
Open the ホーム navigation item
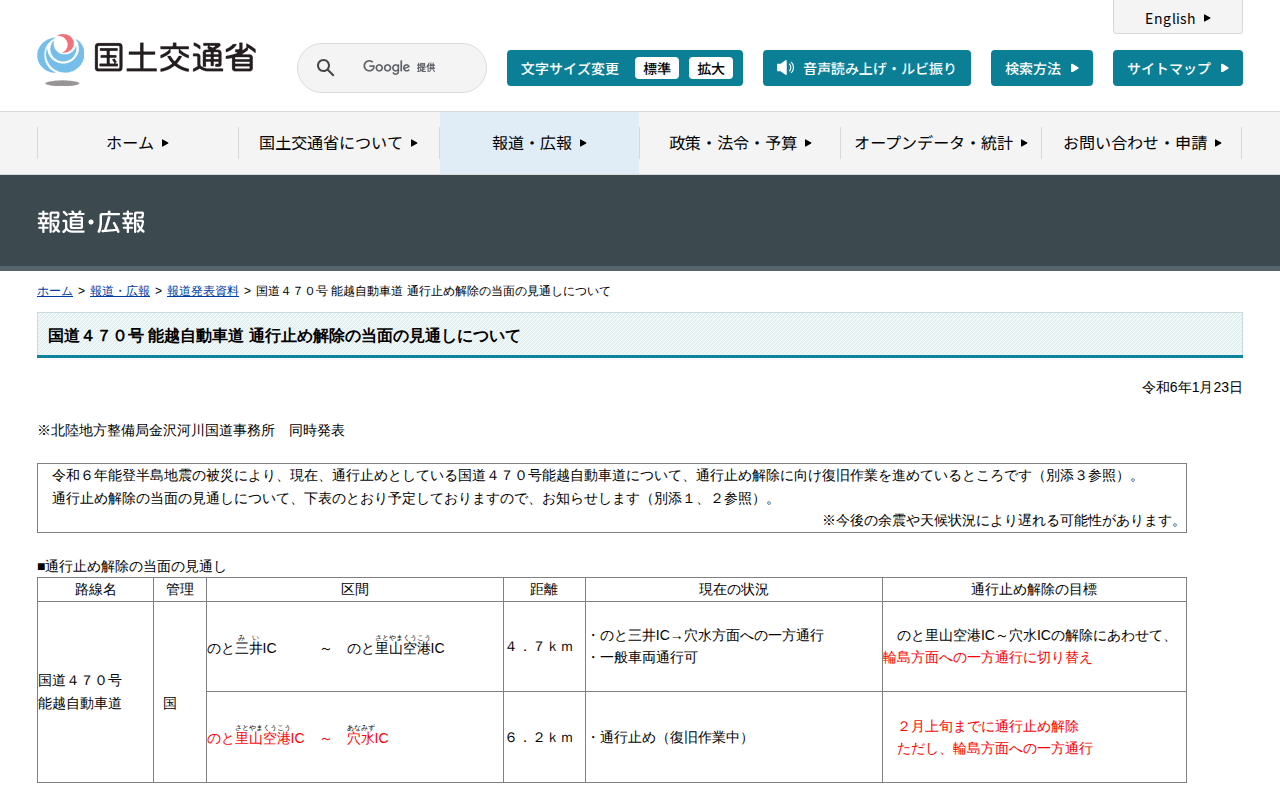pos(137,143)
